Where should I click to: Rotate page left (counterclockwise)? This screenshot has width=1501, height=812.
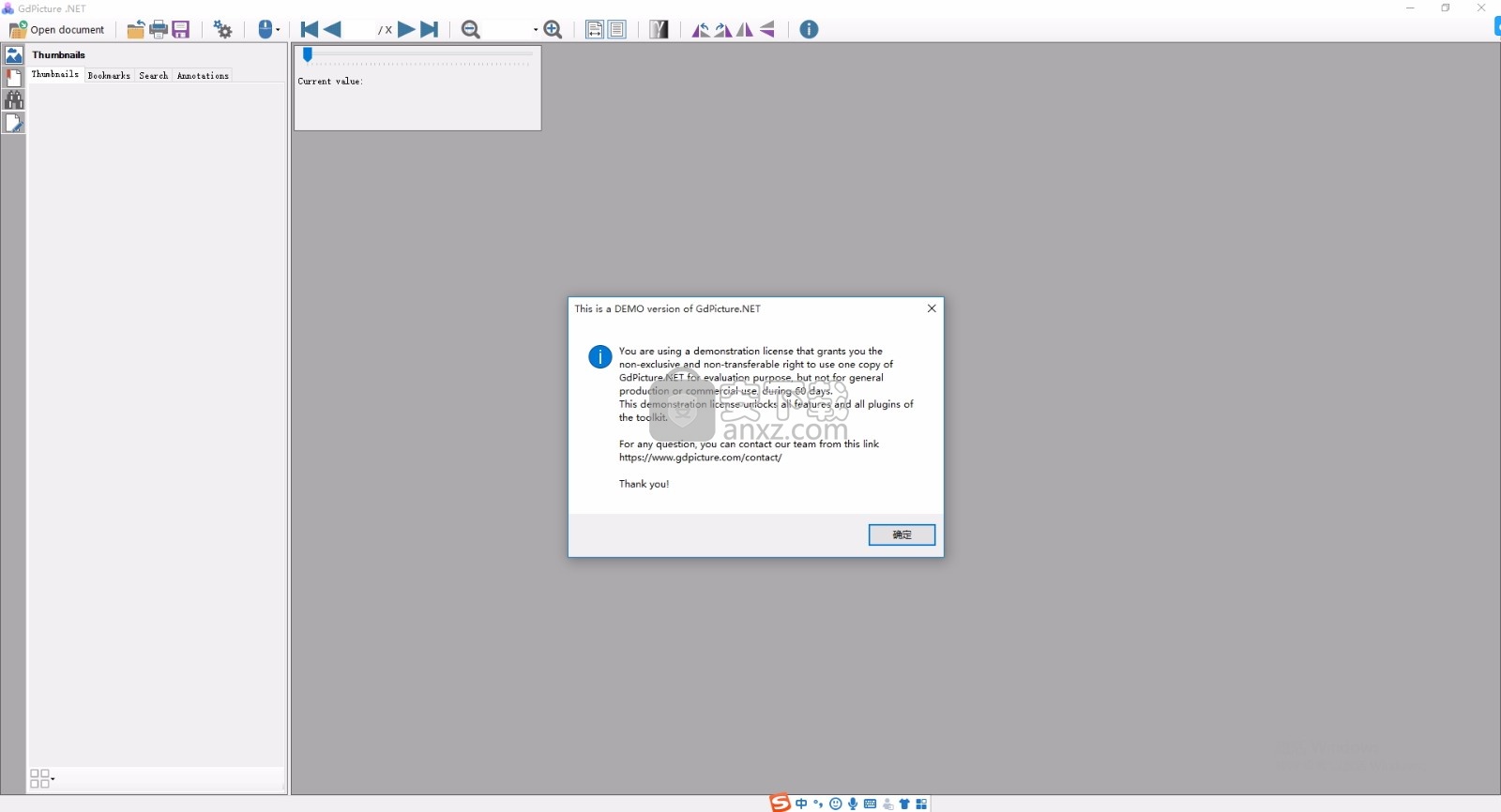coord(701,30)
